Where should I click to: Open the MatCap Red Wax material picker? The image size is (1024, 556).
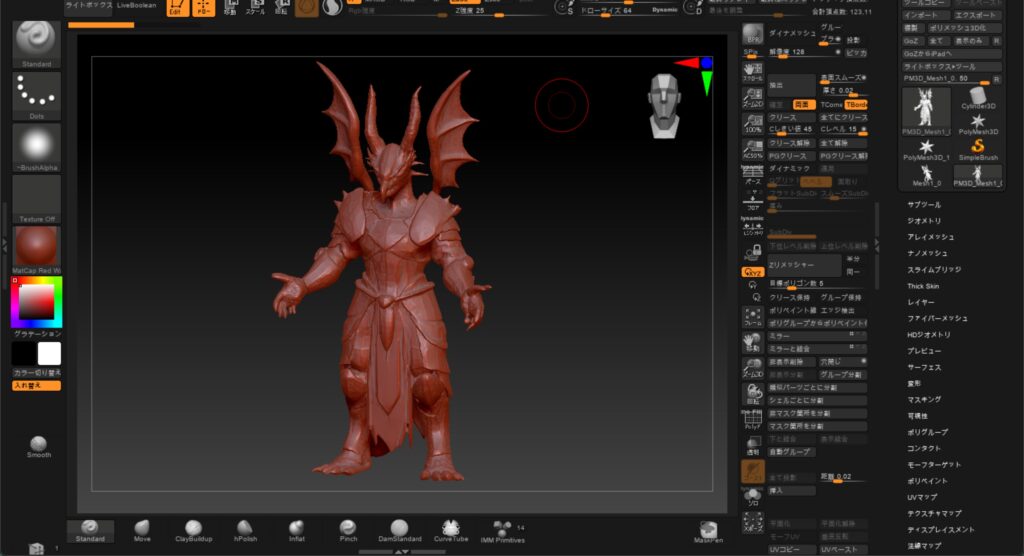(36, 250)
